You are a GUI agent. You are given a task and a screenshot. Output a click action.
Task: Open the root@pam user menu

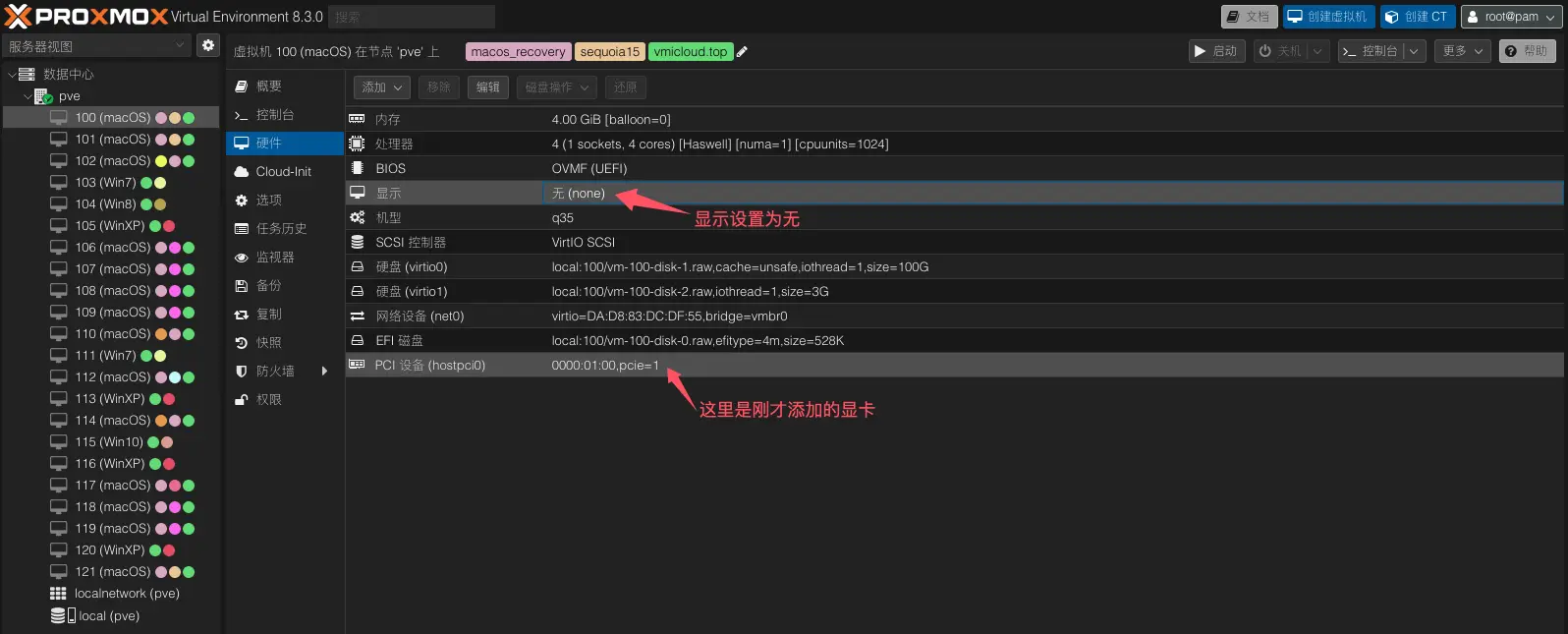pos(1512,17)
